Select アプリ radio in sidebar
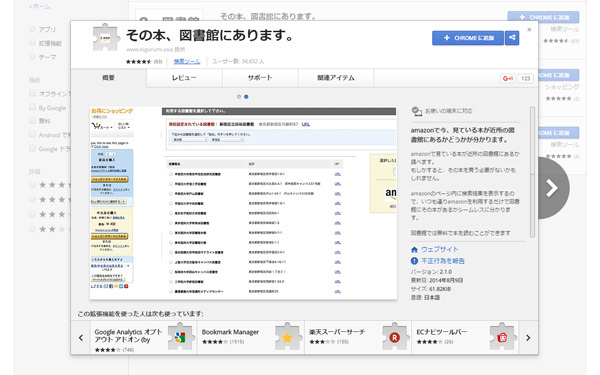Viewport: 600px width, 375px height. coord(32,29)
